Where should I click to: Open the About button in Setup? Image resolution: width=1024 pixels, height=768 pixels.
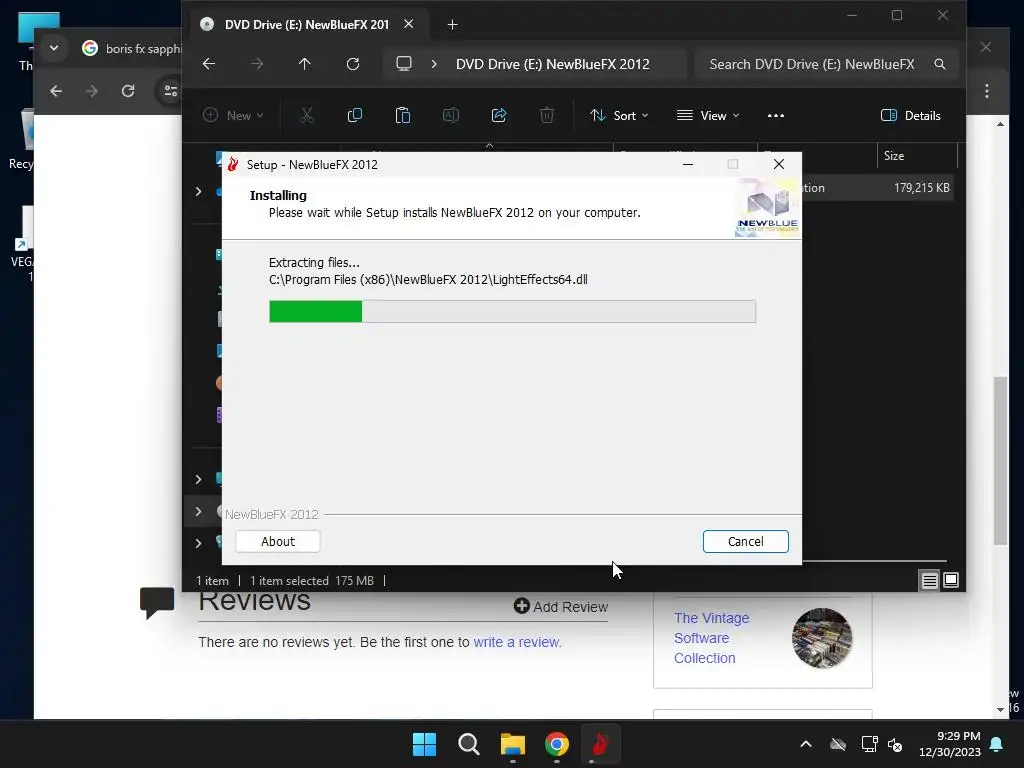pos(278,541)
